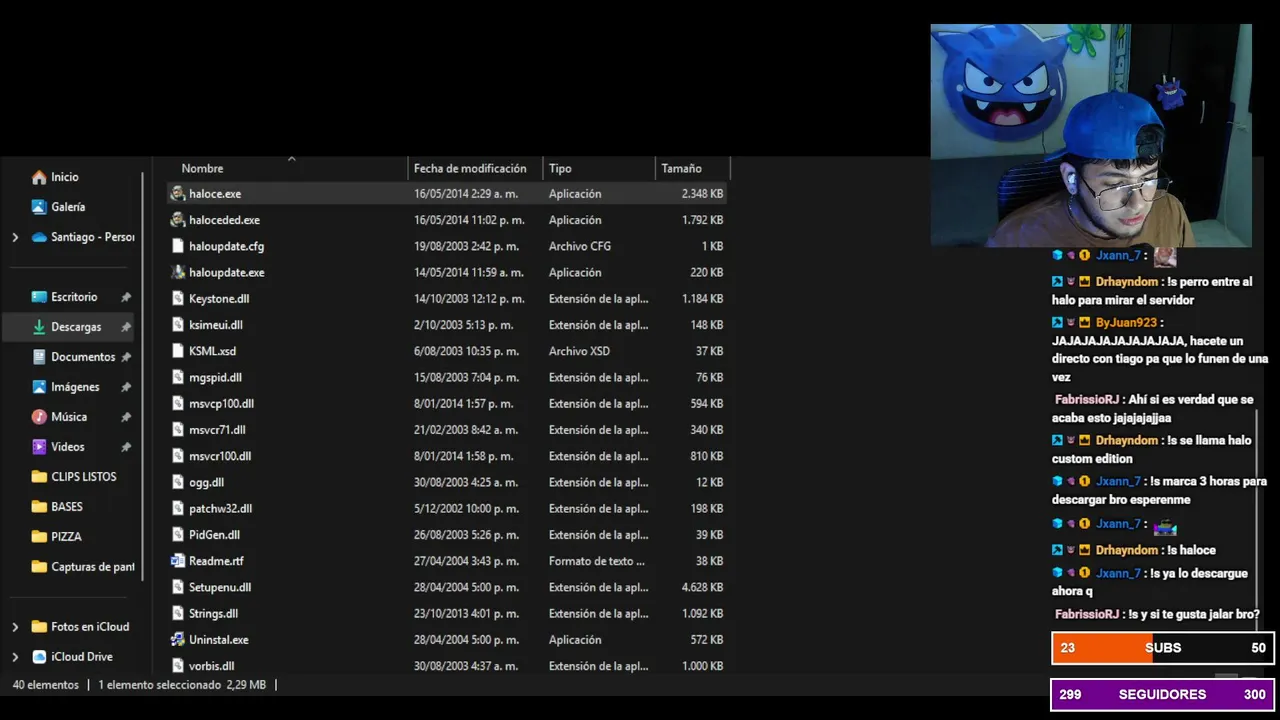Click the ogg.dll file icon

[178, 482]
